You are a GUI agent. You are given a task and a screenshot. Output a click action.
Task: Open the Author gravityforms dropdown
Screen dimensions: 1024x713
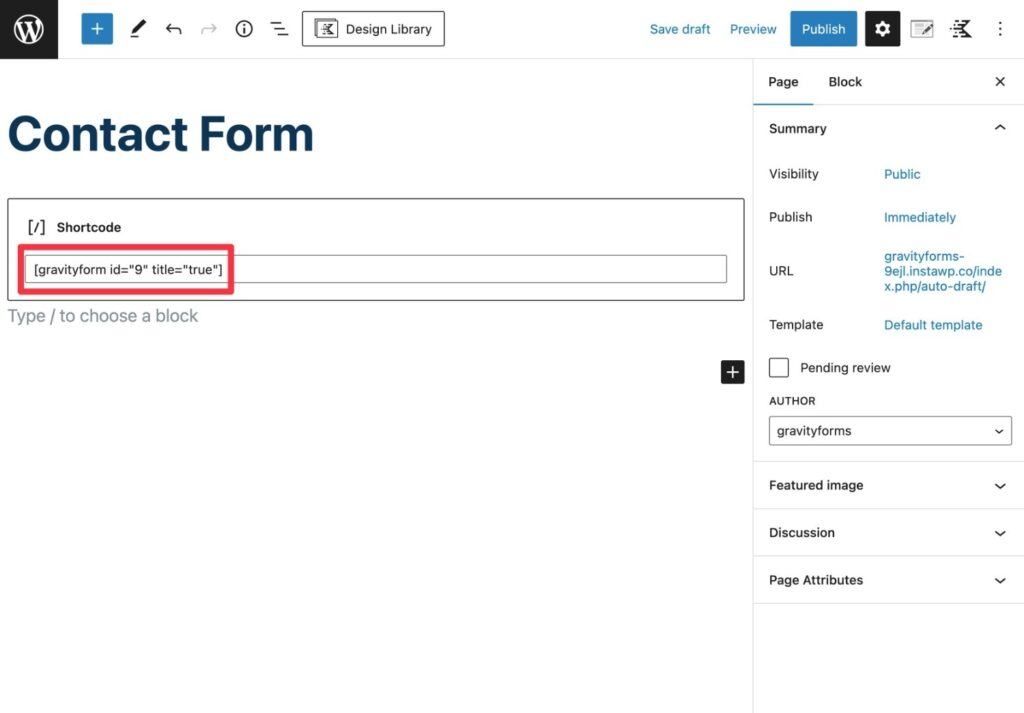click(890, 431)
